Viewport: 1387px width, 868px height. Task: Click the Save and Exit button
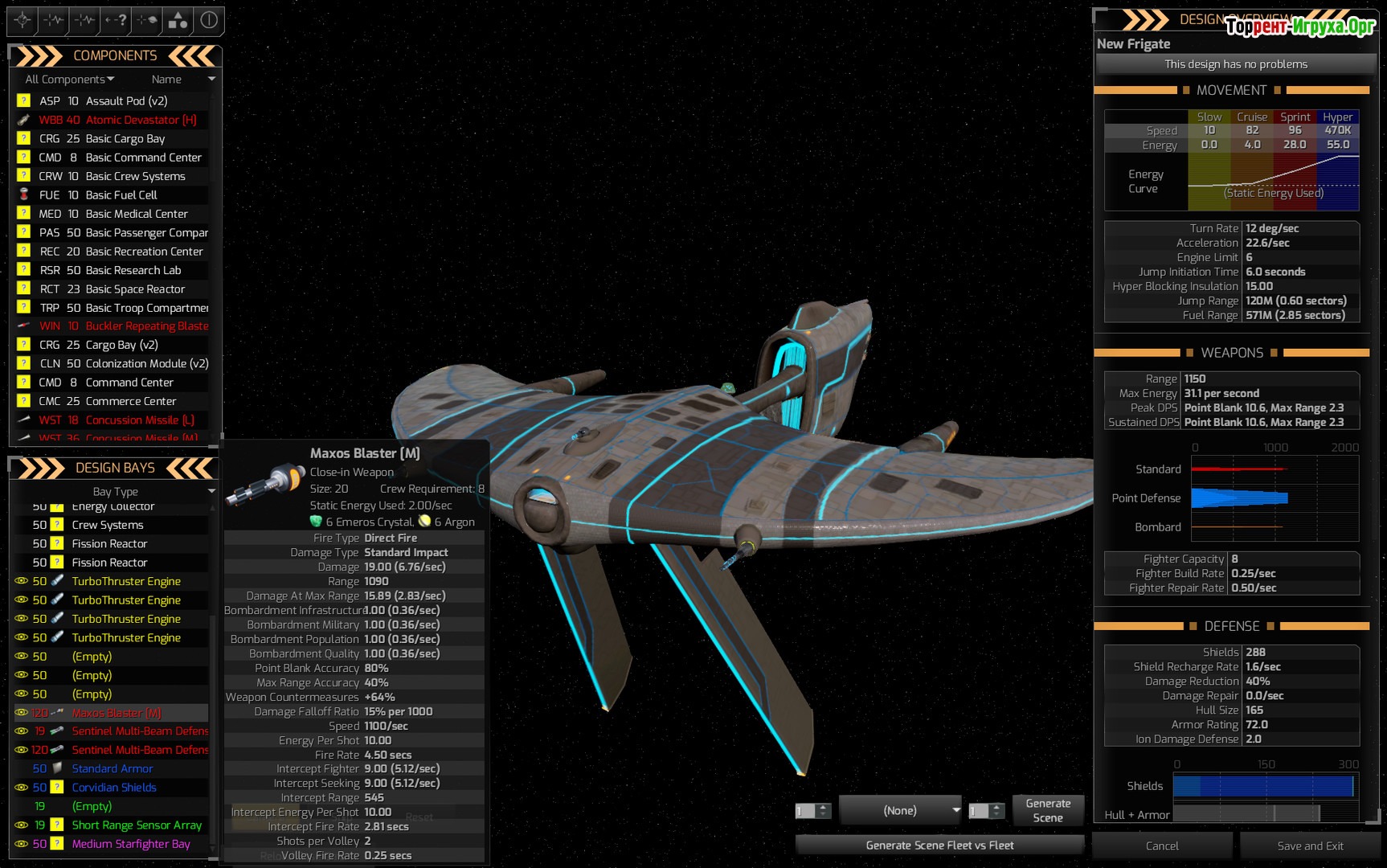point(1310,845)
